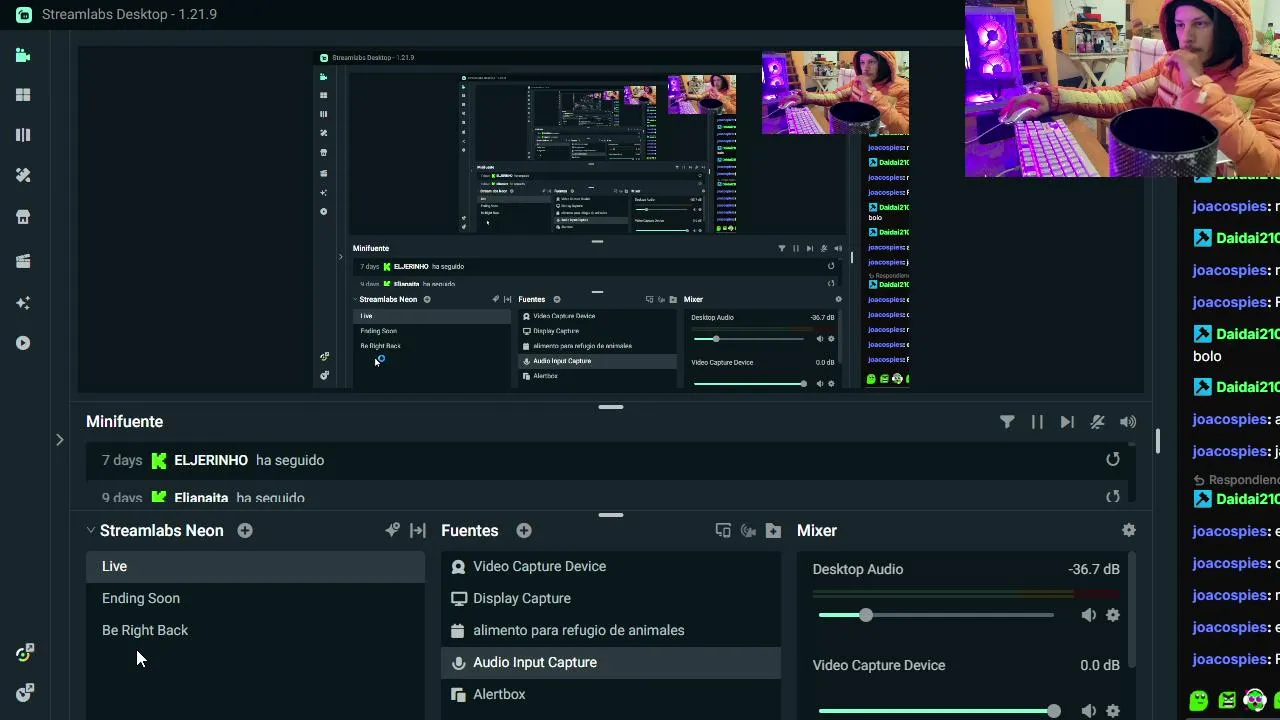1280x720 pixels.
Task: Click the 'bolo' chat message
Action: pyautogui.click(x=1207, y=356)
